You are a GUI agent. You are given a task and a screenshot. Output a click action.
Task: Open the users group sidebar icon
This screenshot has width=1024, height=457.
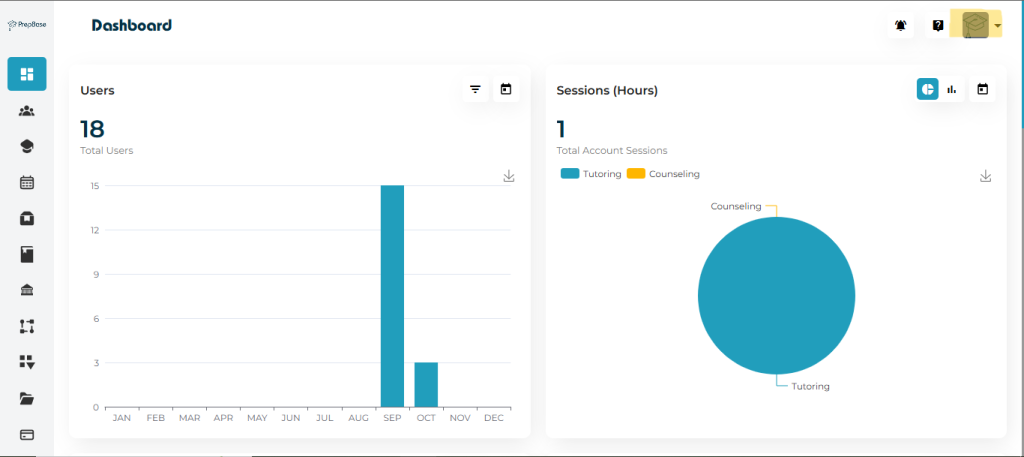coord(27,111)
